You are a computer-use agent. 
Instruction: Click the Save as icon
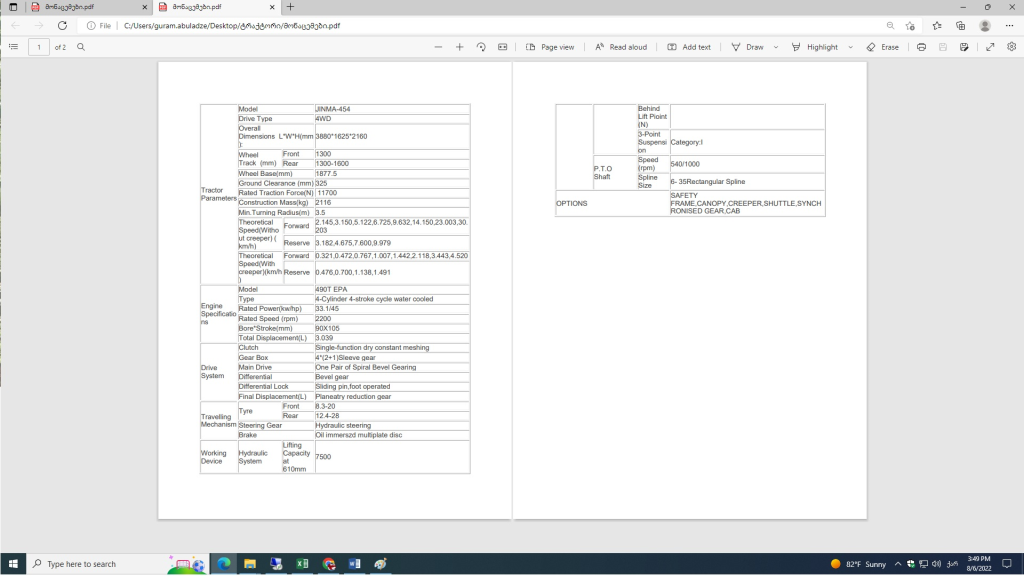pos(964,47)
